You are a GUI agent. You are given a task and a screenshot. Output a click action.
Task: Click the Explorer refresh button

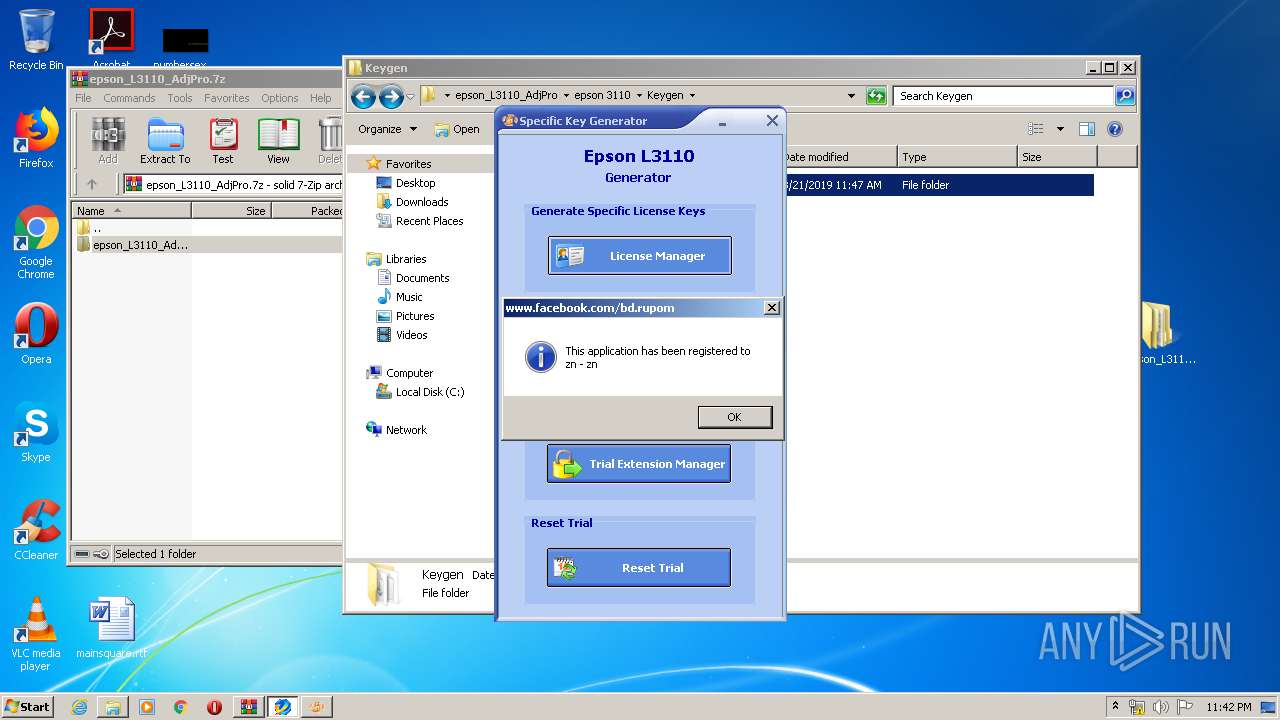pyautogui.click(x=876, y=96)
